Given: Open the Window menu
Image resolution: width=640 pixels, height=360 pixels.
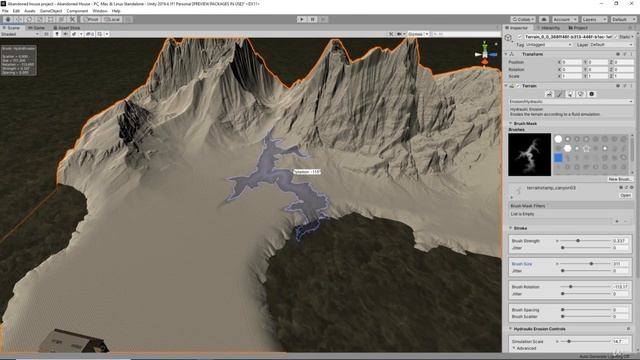Looking at the screenshot, I should point(100,11).
